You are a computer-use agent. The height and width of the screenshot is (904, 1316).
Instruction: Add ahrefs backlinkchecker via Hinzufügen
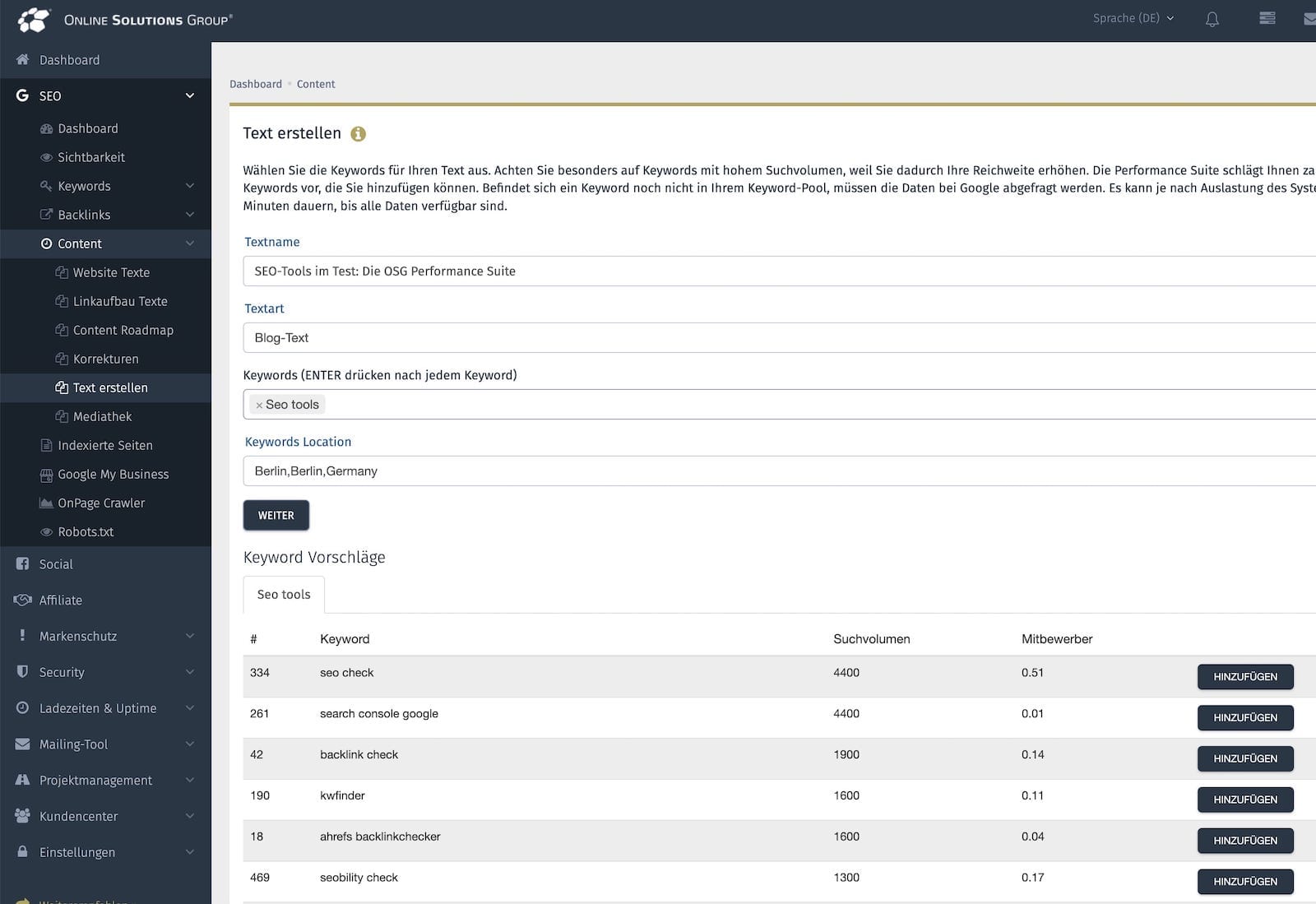[1245, 841]
